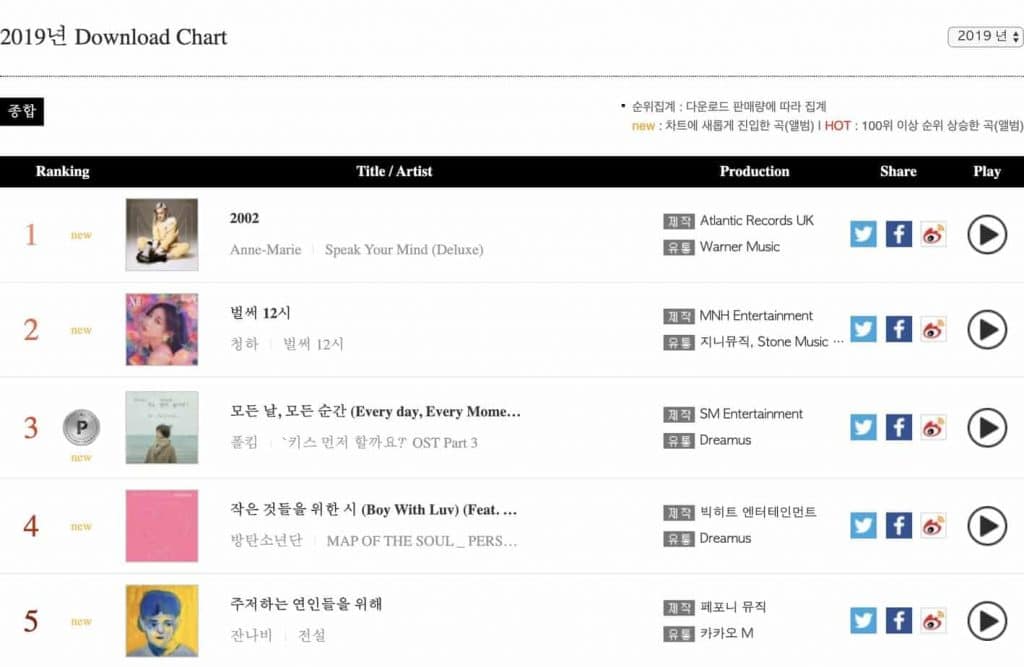Share 주저하는 연인들을 위해 on Facebook

899,620
